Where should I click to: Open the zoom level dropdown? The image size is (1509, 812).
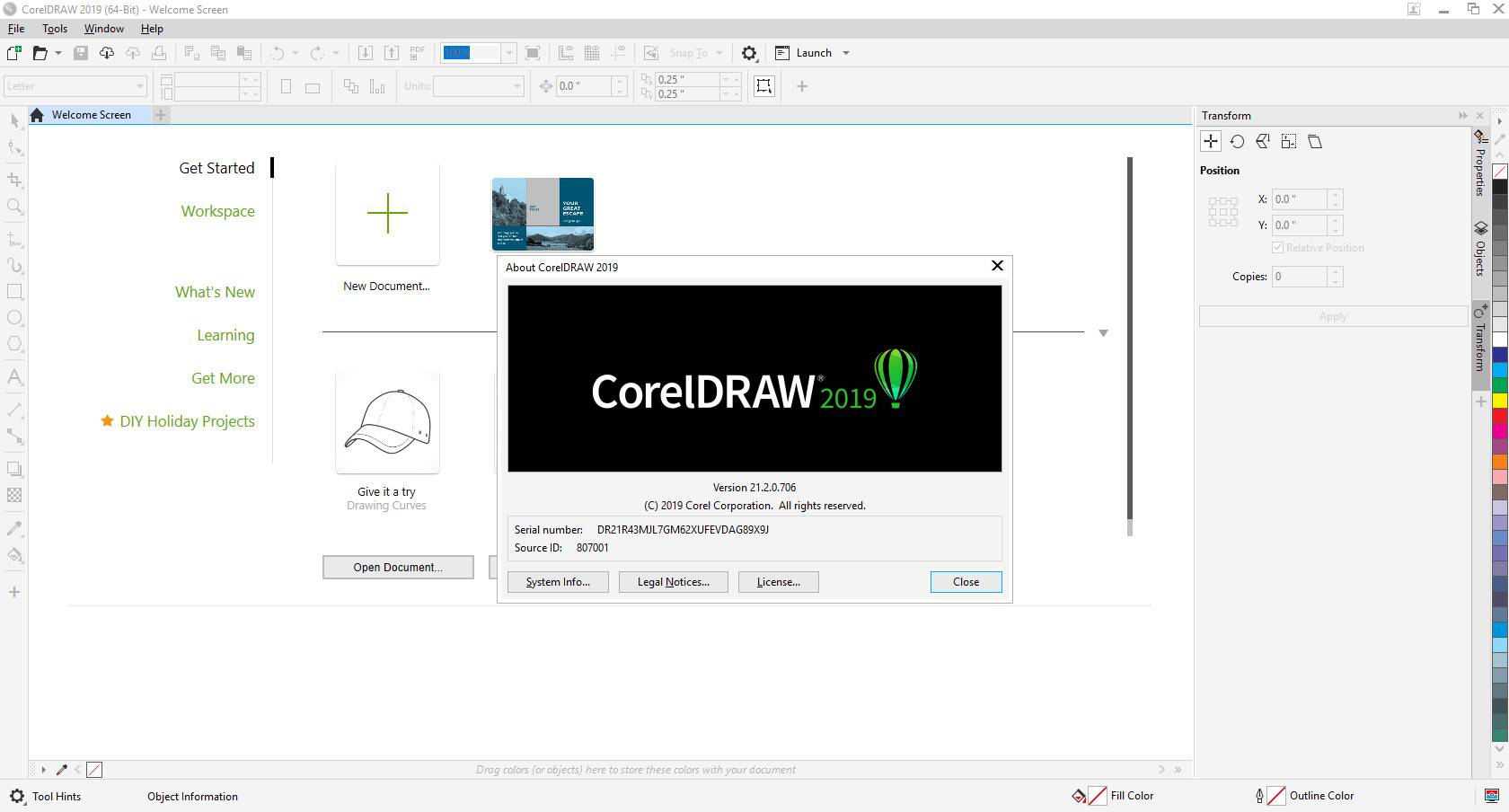pos(508,53)
